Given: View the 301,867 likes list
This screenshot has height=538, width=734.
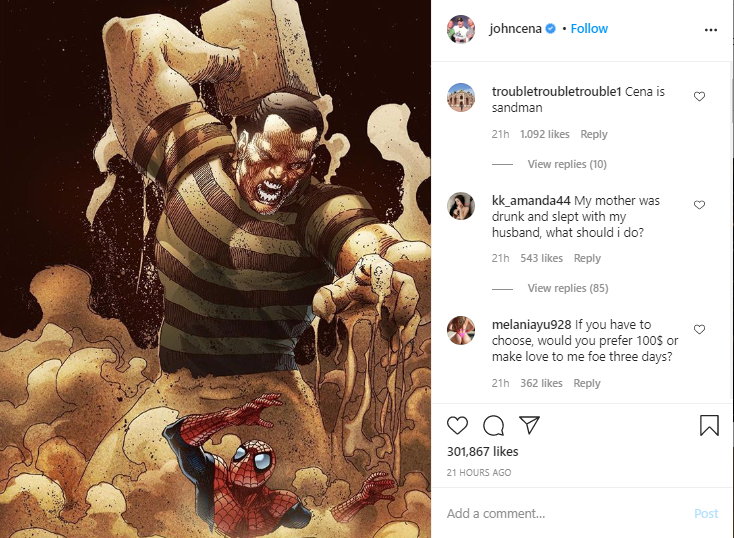Looking at the screenshot, I should click(x=482, y=451).
